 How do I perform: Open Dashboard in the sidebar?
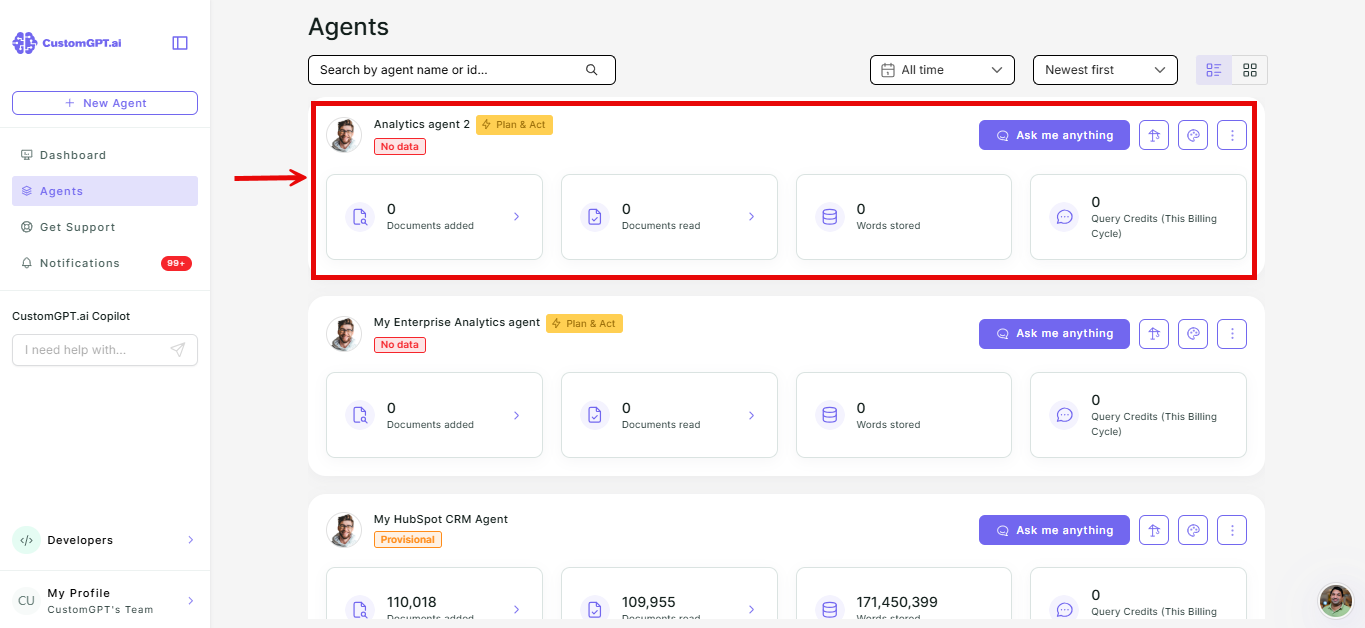tap(105, 155)
